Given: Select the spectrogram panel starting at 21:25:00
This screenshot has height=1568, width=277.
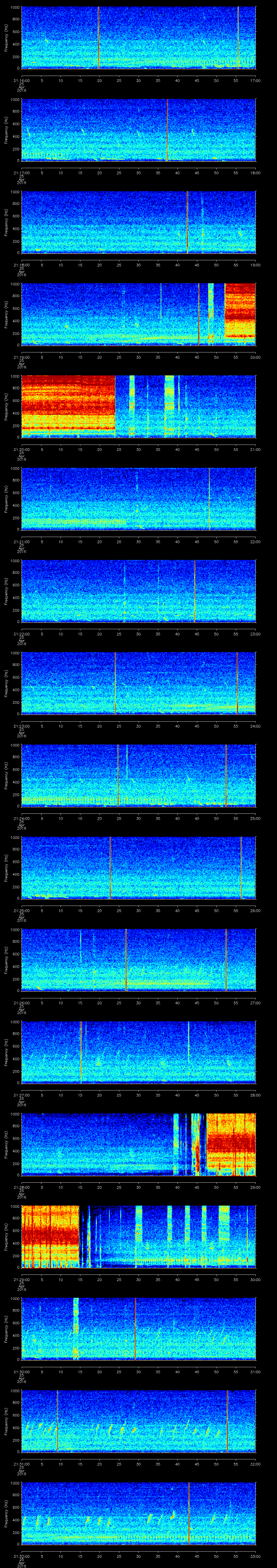Looking at the screenshot, I should (139, 868).
